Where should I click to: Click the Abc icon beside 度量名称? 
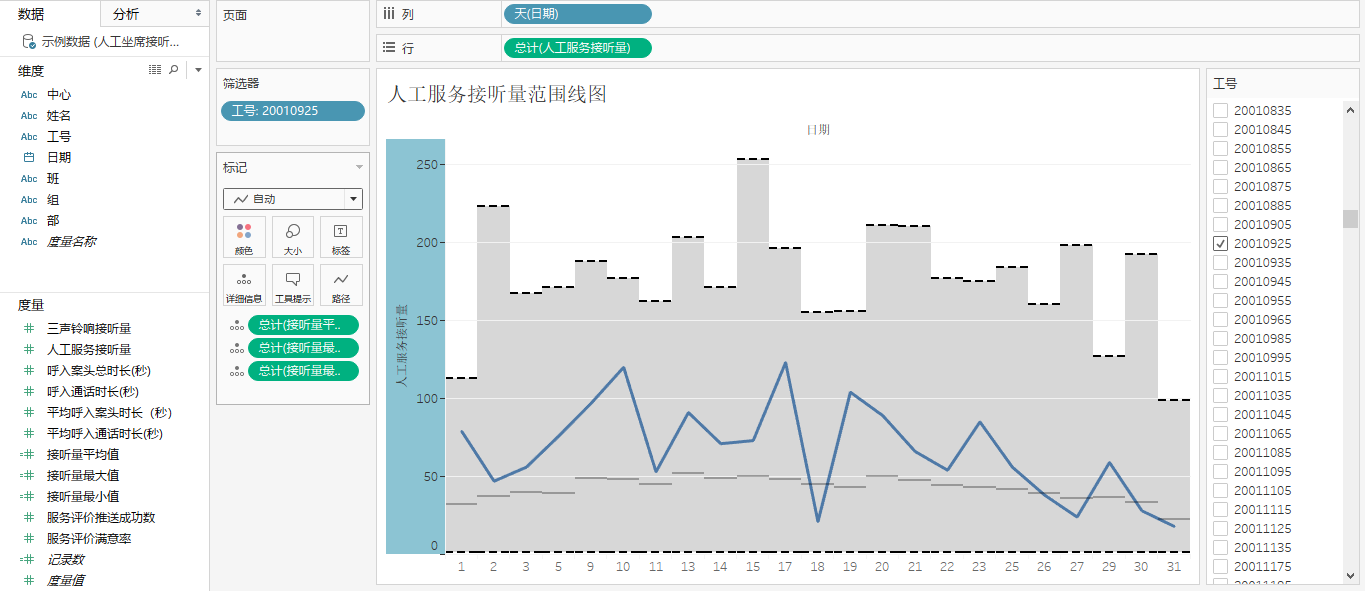click(x=29, y=242)
